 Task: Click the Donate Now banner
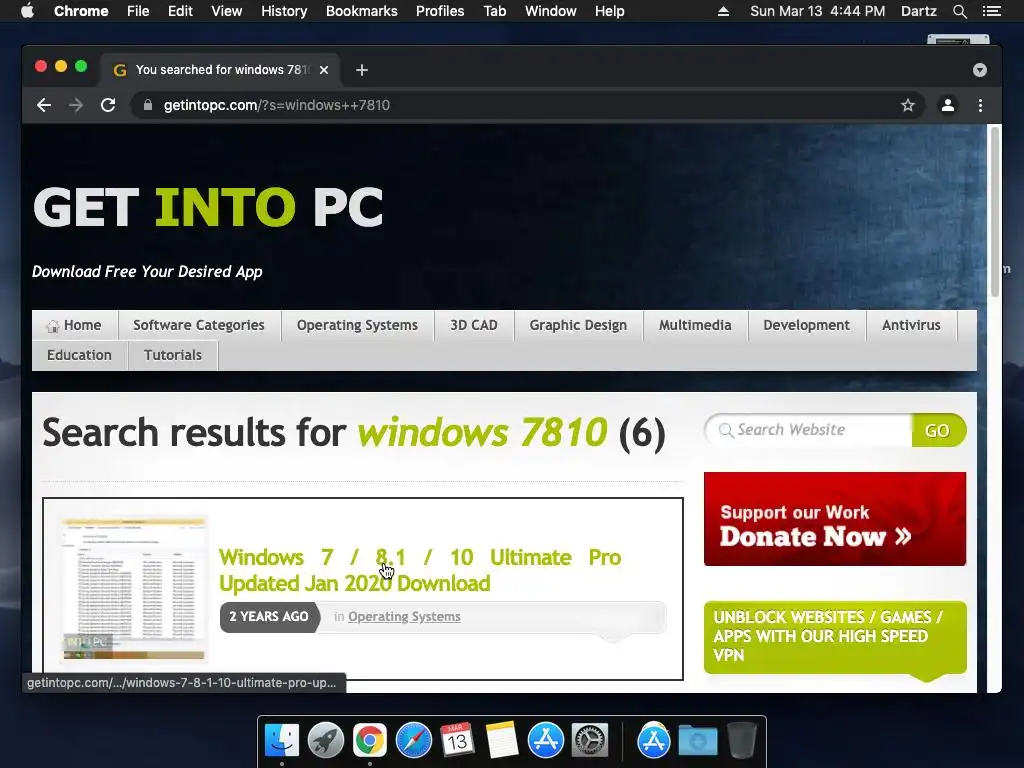(835, 519)
